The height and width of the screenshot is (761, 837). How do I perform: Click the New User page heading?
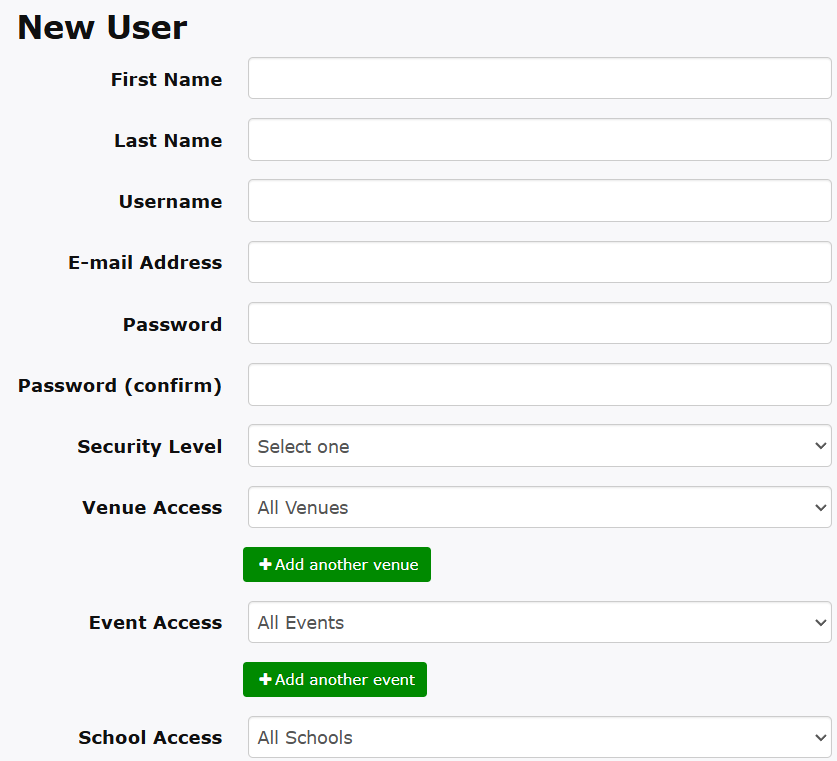click(102, 27)
